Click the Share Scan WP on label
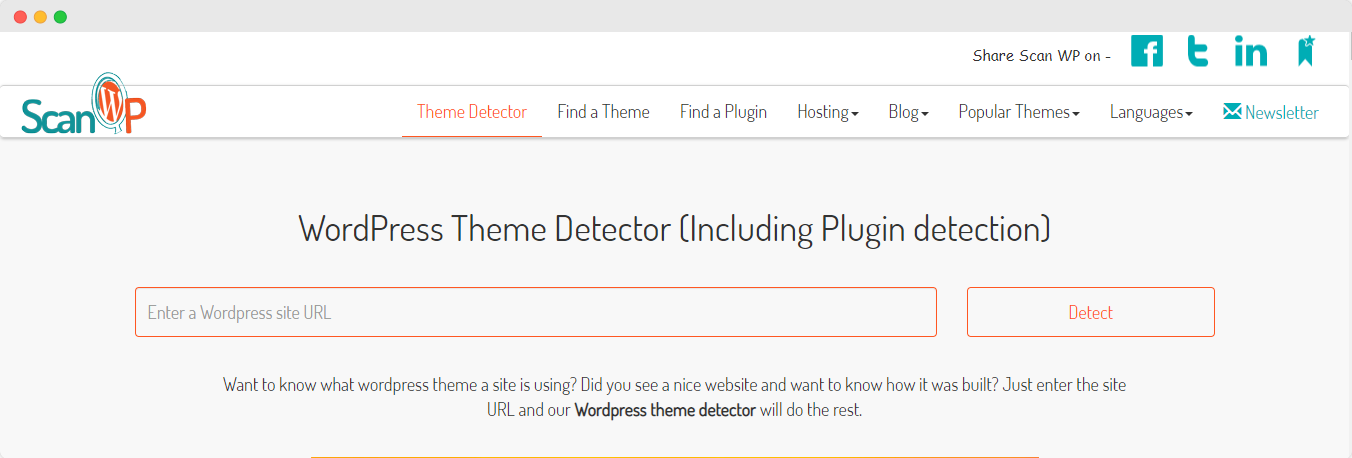Viewport: 1352px width, 458px height. coord(1042,56)
